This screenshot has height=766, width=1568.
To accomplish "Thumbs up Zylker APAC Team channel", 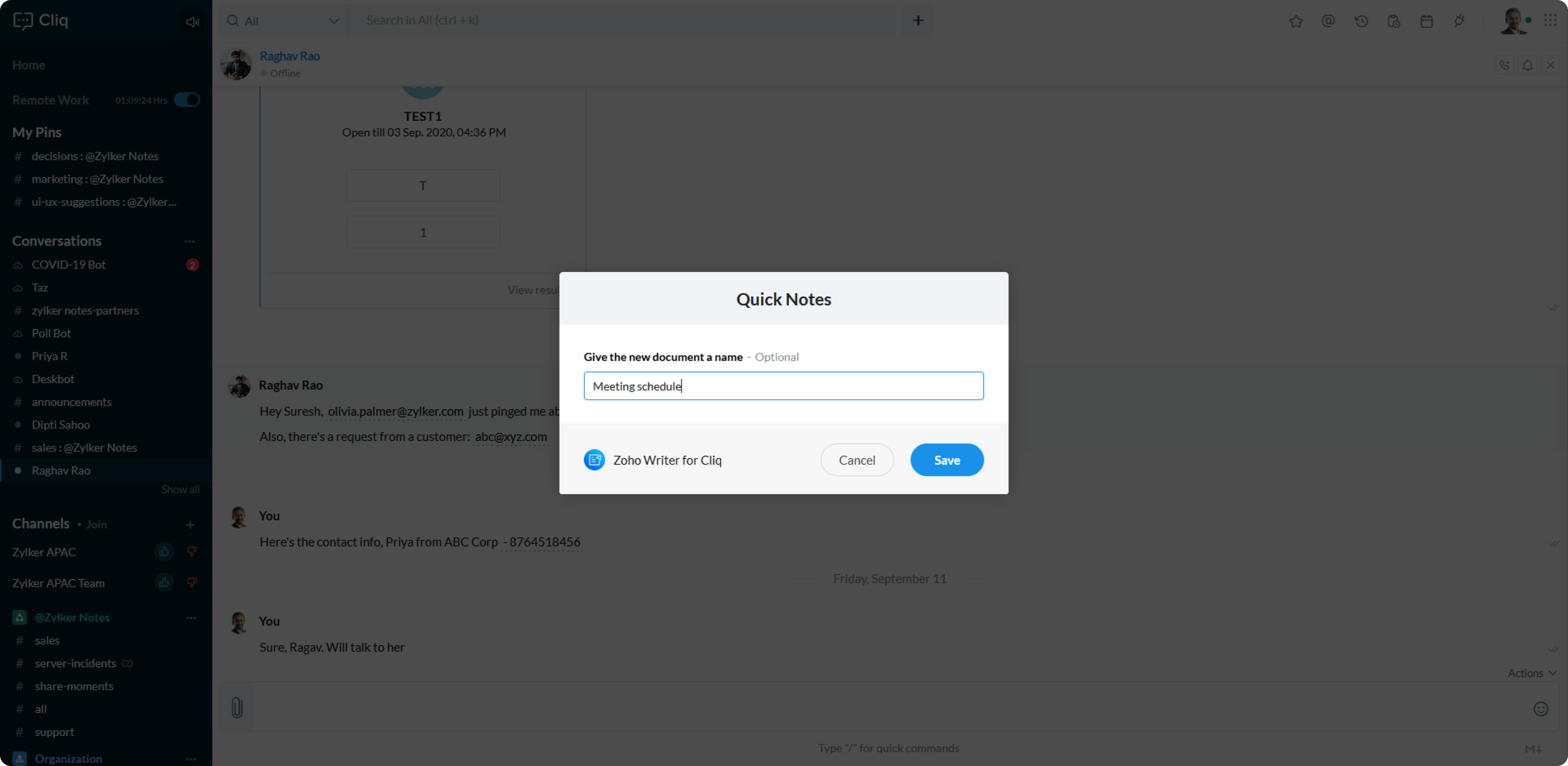I will (164, 583).
